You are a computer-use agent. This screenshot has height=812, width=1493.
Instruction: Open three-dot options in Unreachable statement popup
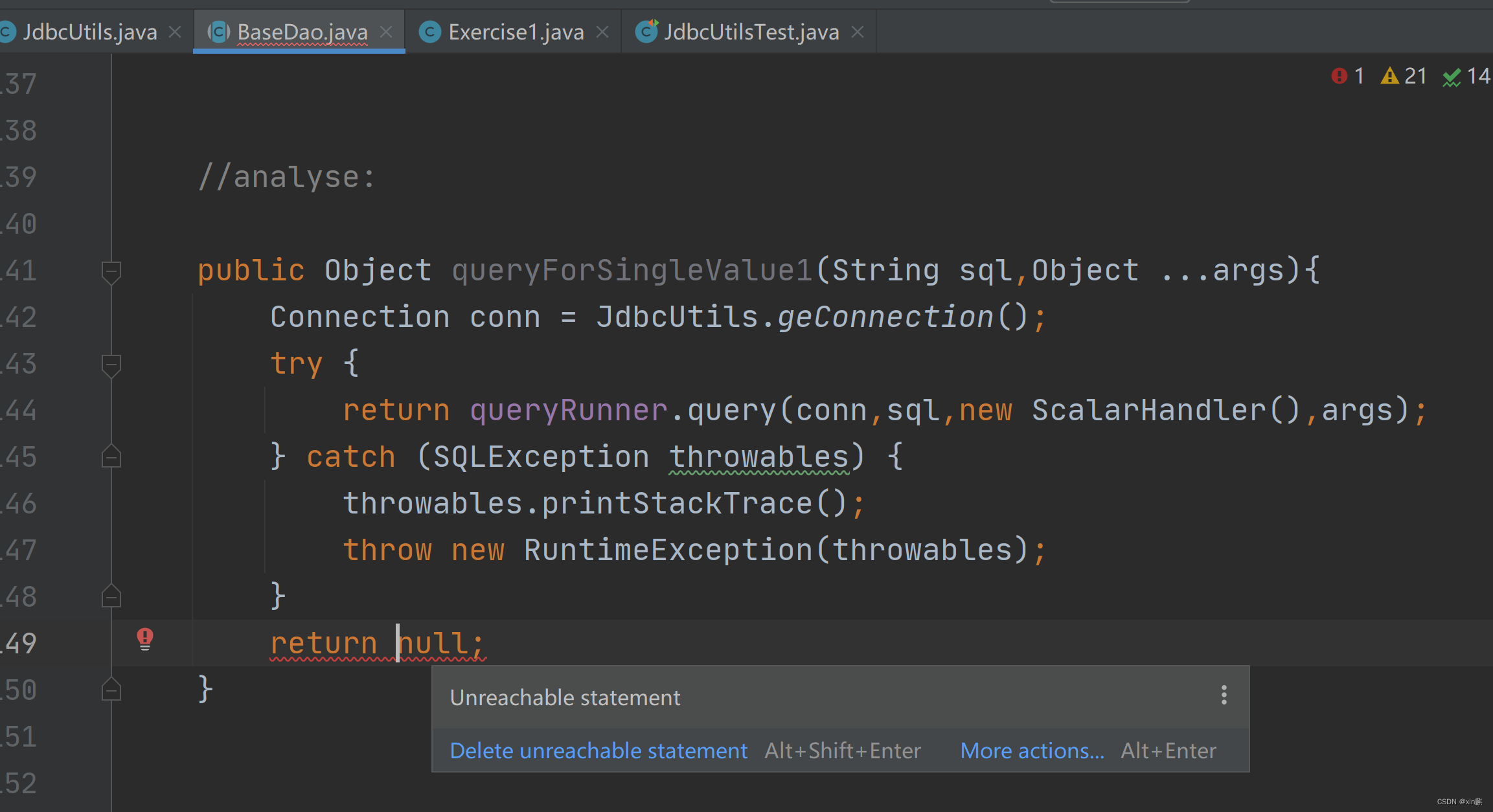[1224, 695]
